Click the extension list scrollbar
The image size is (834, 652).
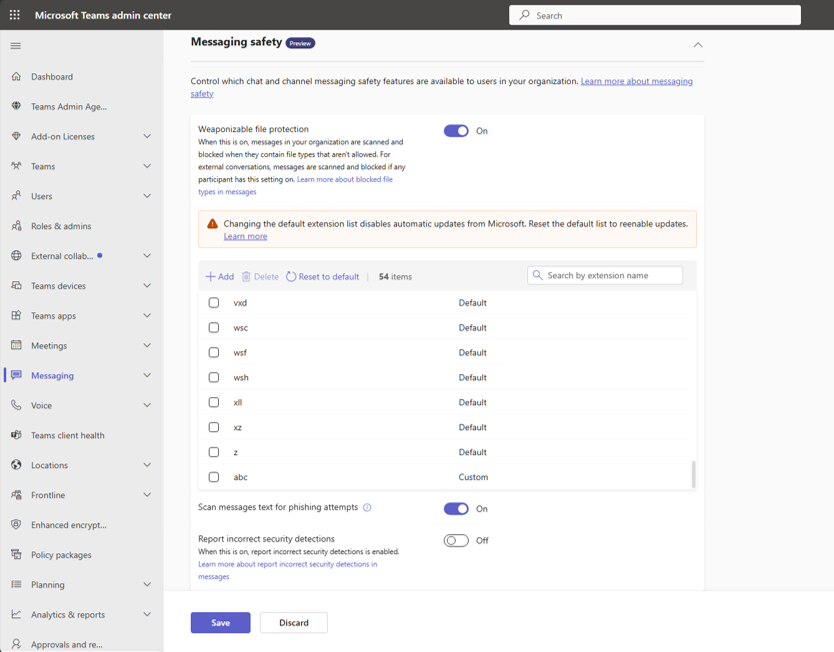693,474
